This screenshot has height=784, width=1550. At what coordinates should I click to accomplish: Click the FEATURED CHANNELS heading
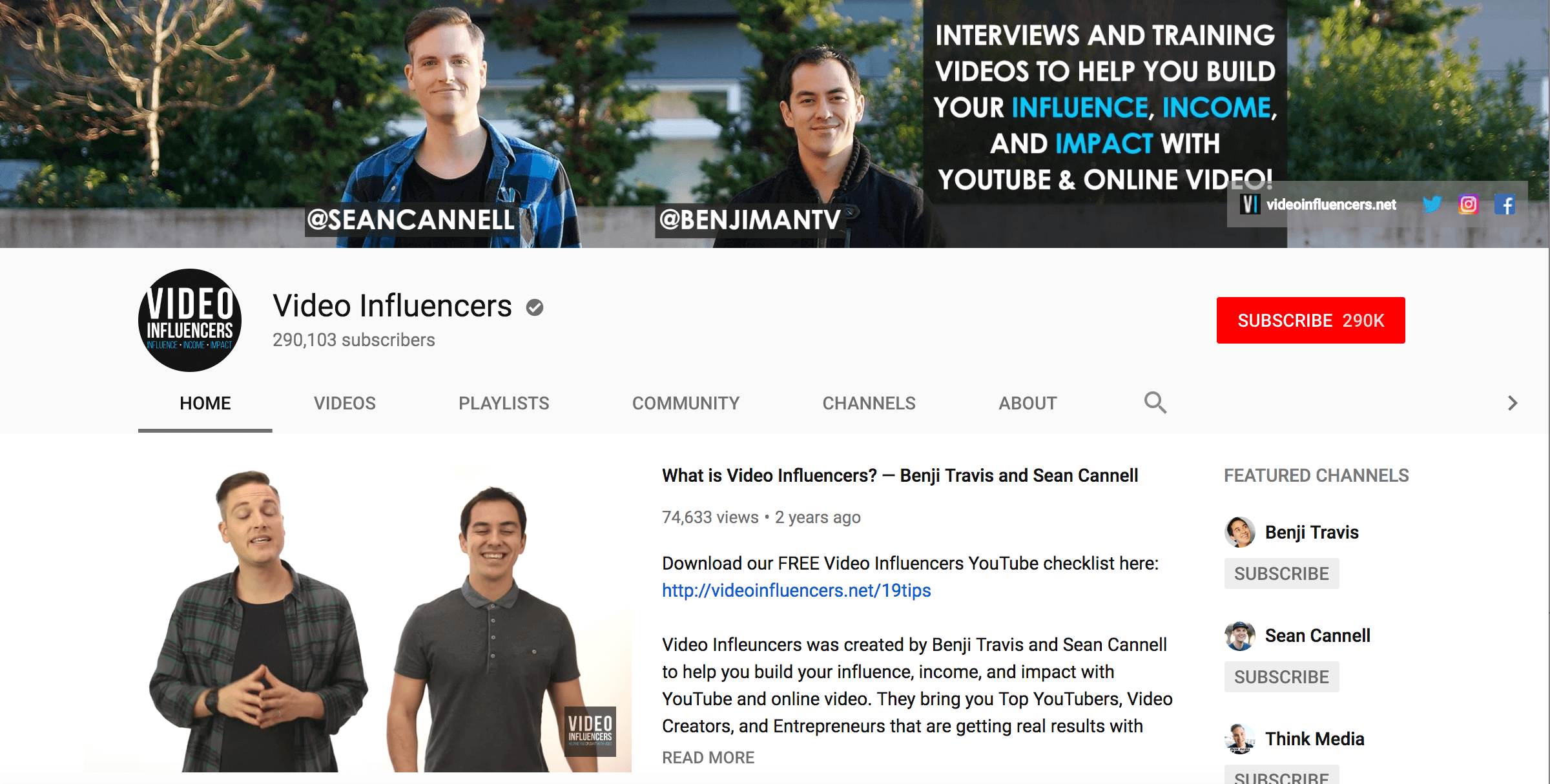pyautogui.click(x=1316, y=475)
